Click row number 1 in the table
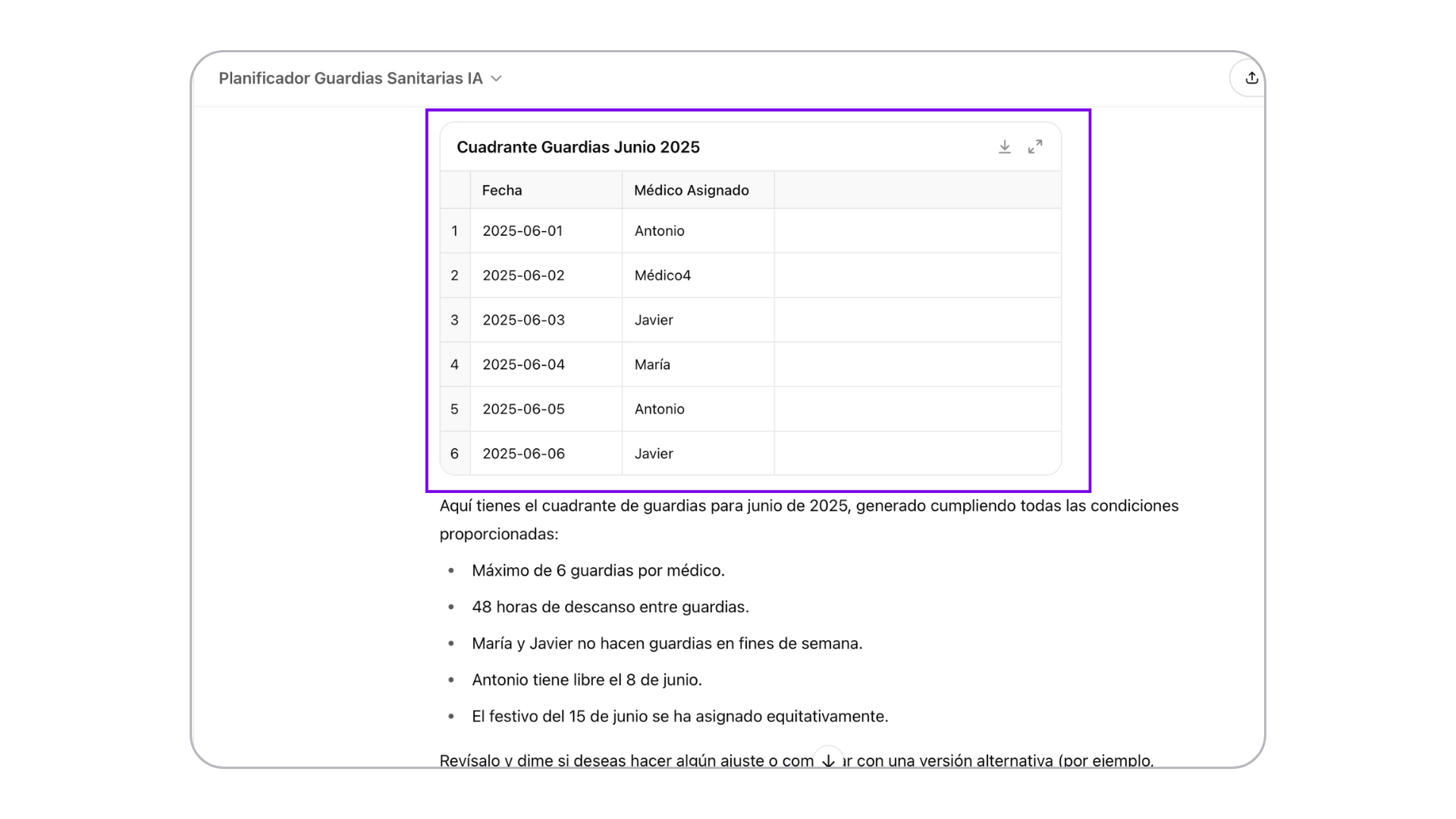The image size is (1456, 819). coord(455,231)
